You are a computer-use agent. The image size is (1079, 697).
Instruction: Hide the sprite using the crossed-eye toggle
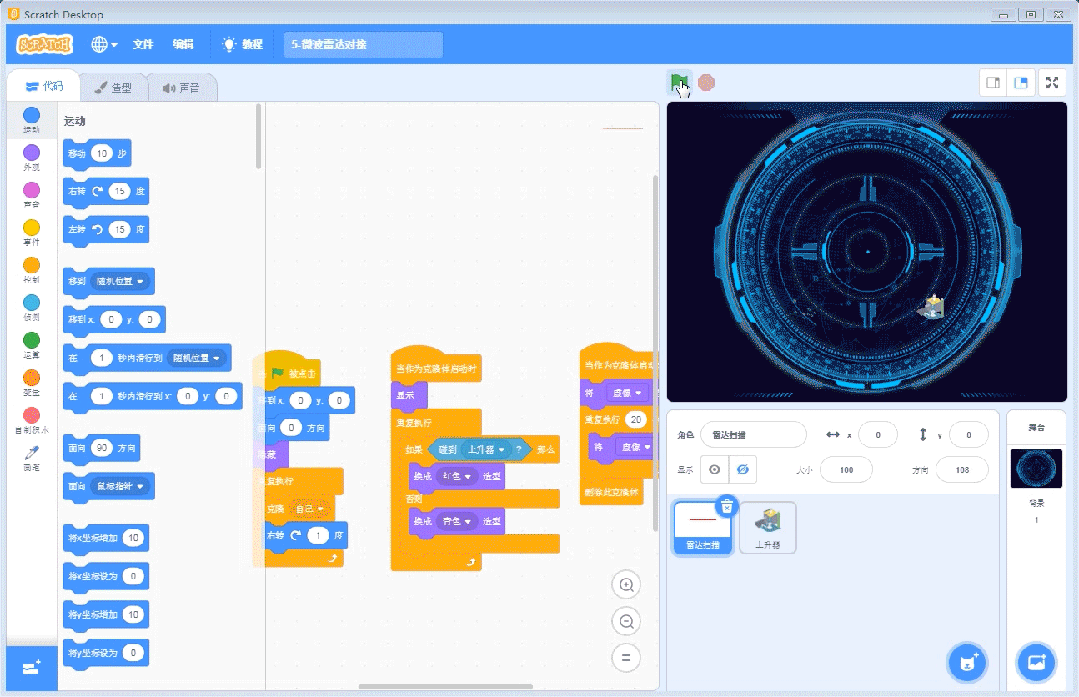point(743,469)
